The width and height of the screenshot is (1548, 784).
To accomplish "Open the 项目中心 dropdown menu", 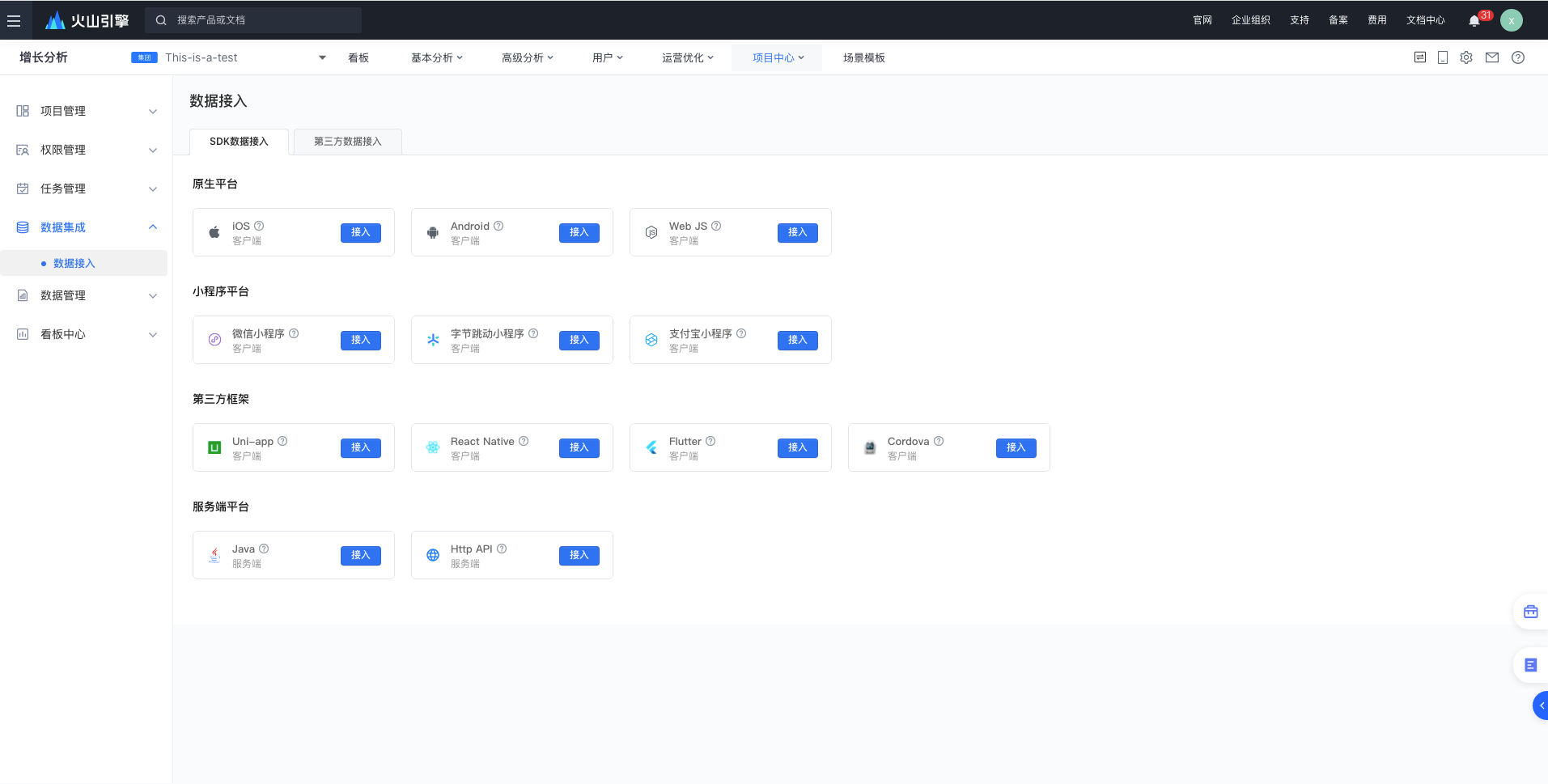I will (777, 57).
